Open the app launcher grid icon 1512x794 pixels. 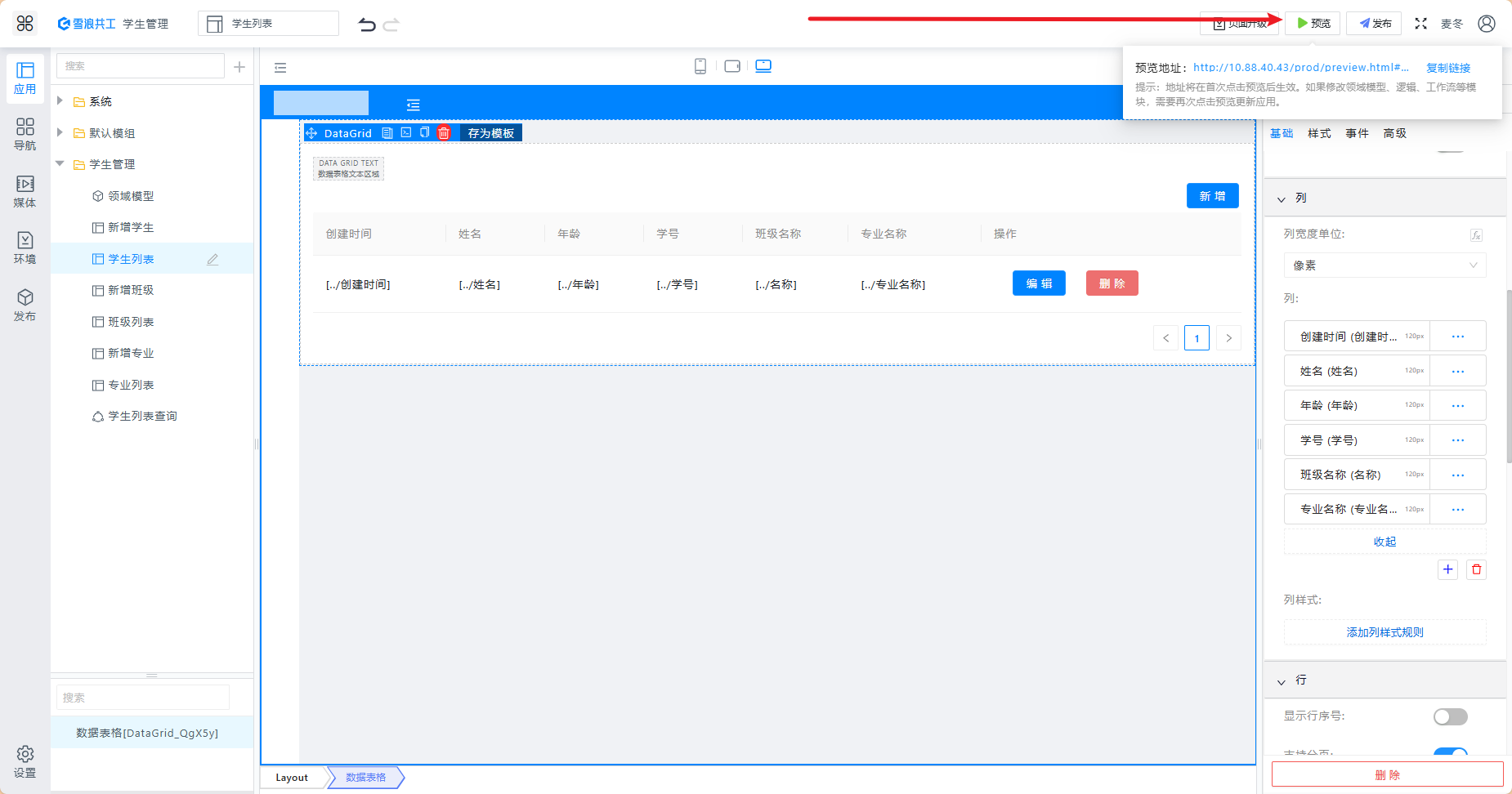point(25,24)
